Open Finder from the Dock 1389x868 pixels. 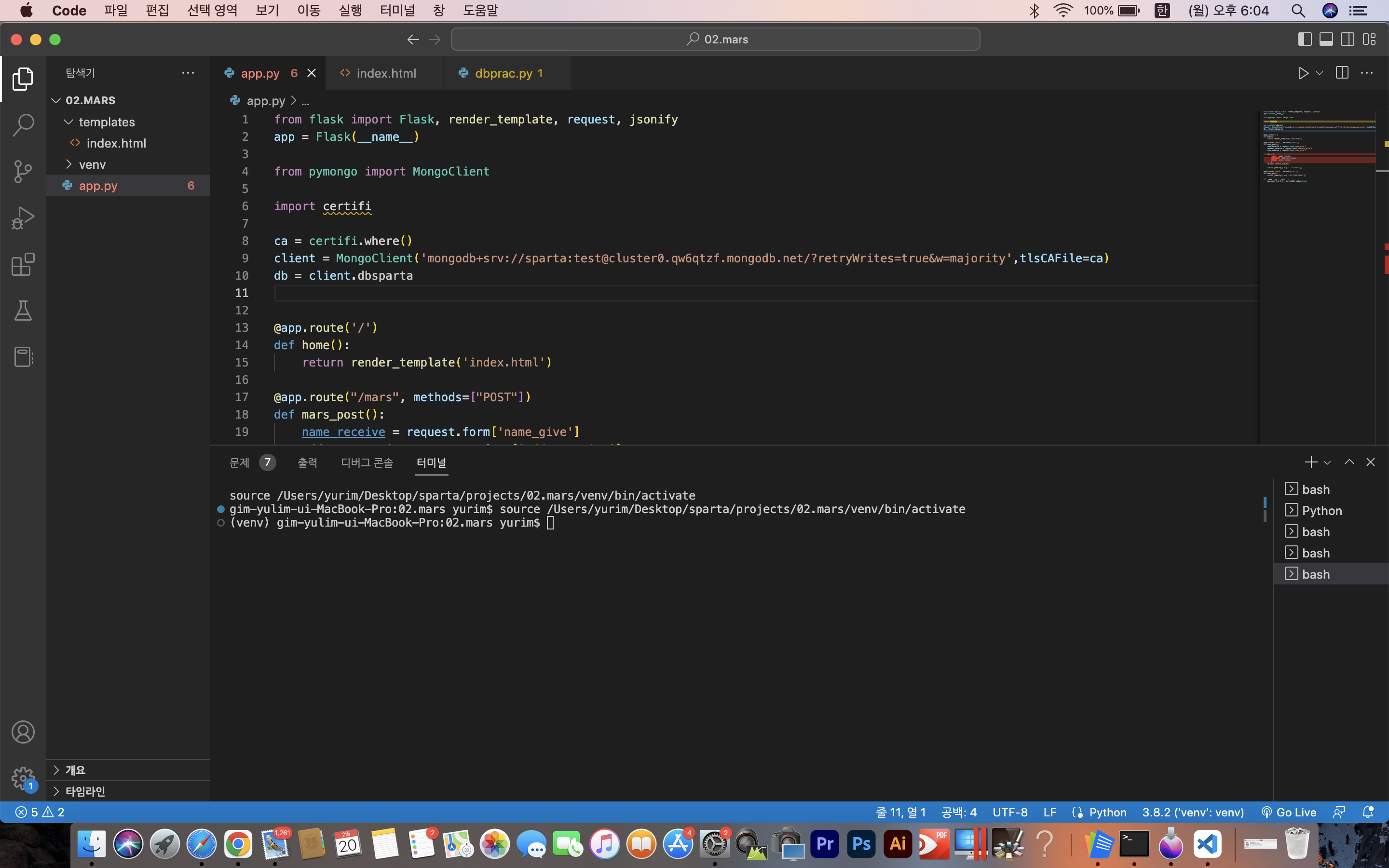[91, 844]
